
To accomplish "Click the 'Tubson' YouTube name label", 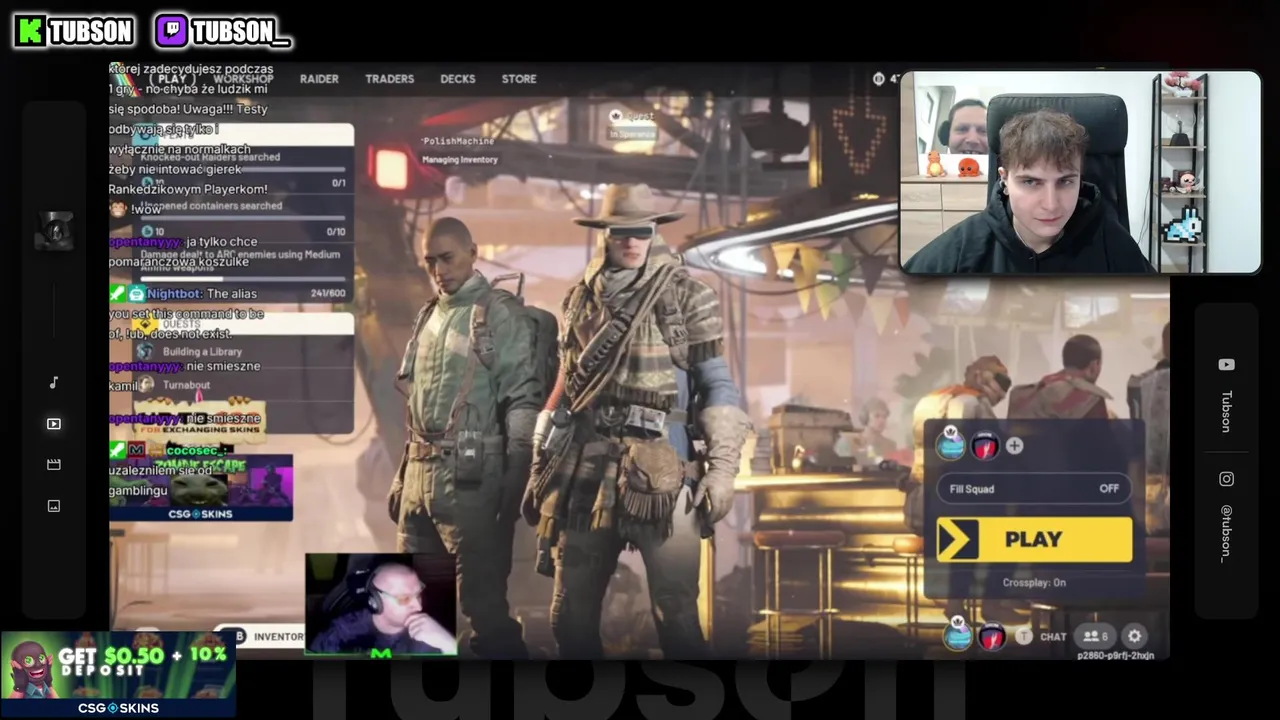I will coord(1226,411).
